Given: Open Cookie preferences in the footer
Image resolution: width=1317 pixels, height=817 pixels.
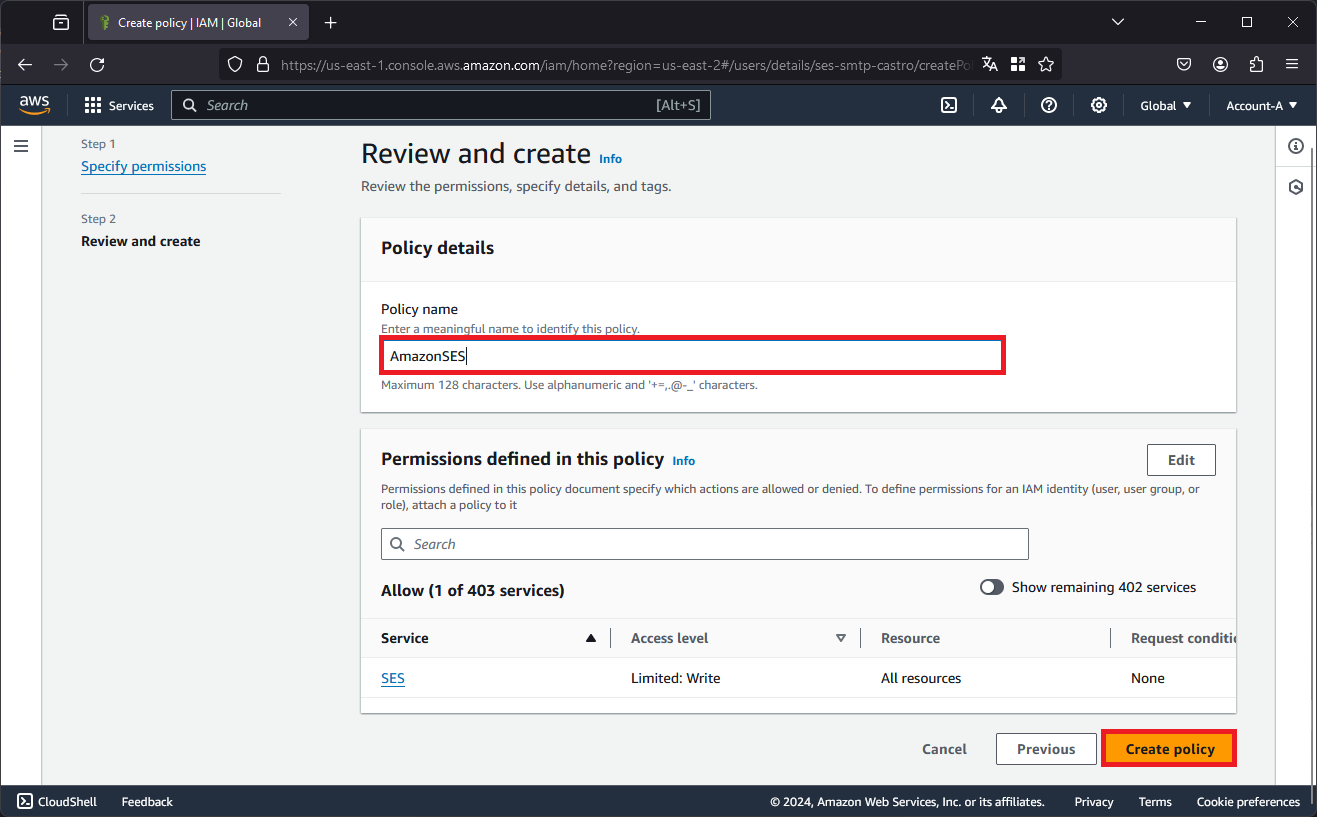Looking at the screenshot, I should [1248, 801].
